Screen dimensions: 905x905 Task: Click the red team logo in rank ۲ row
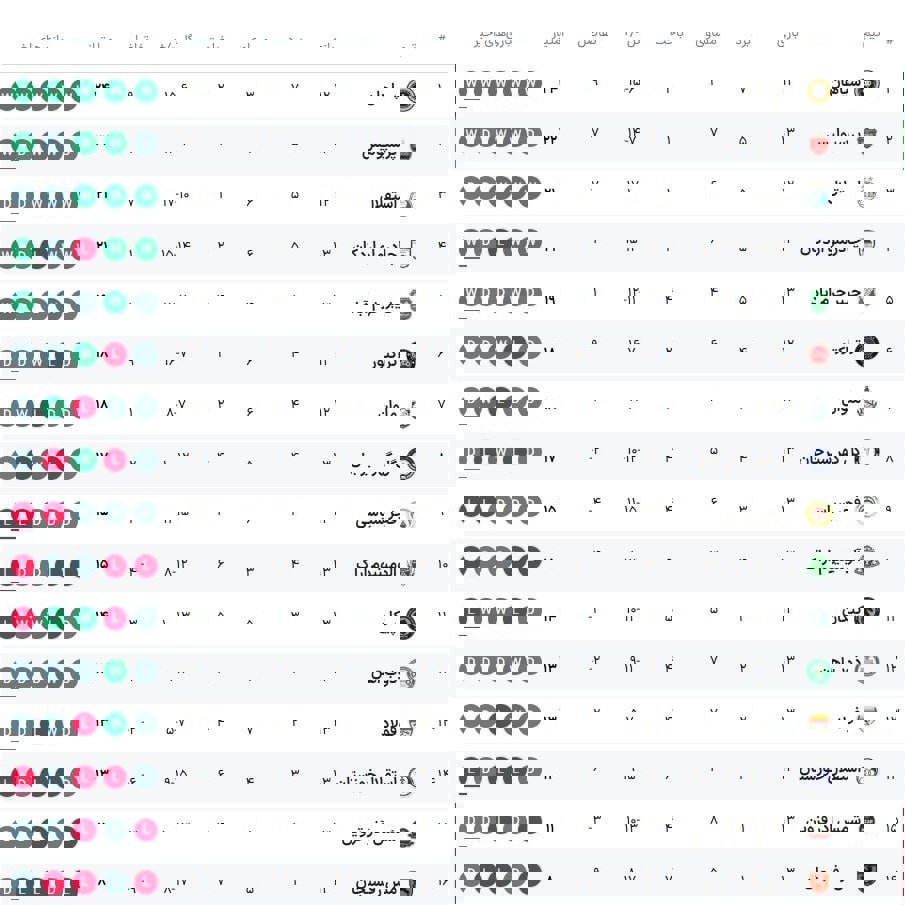click(x=818, y=143)
